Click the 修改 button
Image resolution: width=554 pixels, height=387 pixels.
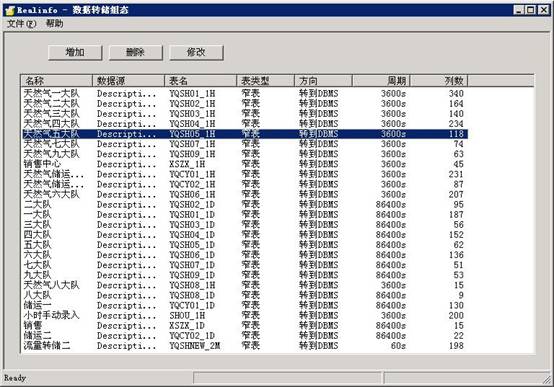[196, 52]
